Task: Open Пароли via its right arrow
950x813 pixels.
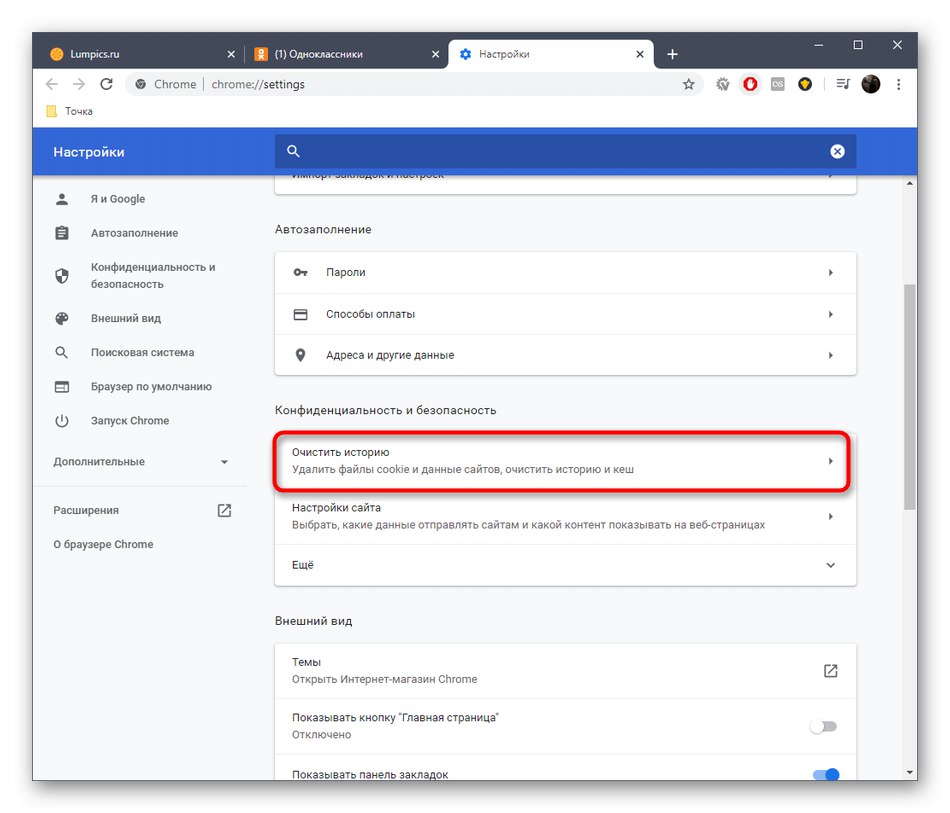Action: 831,273
